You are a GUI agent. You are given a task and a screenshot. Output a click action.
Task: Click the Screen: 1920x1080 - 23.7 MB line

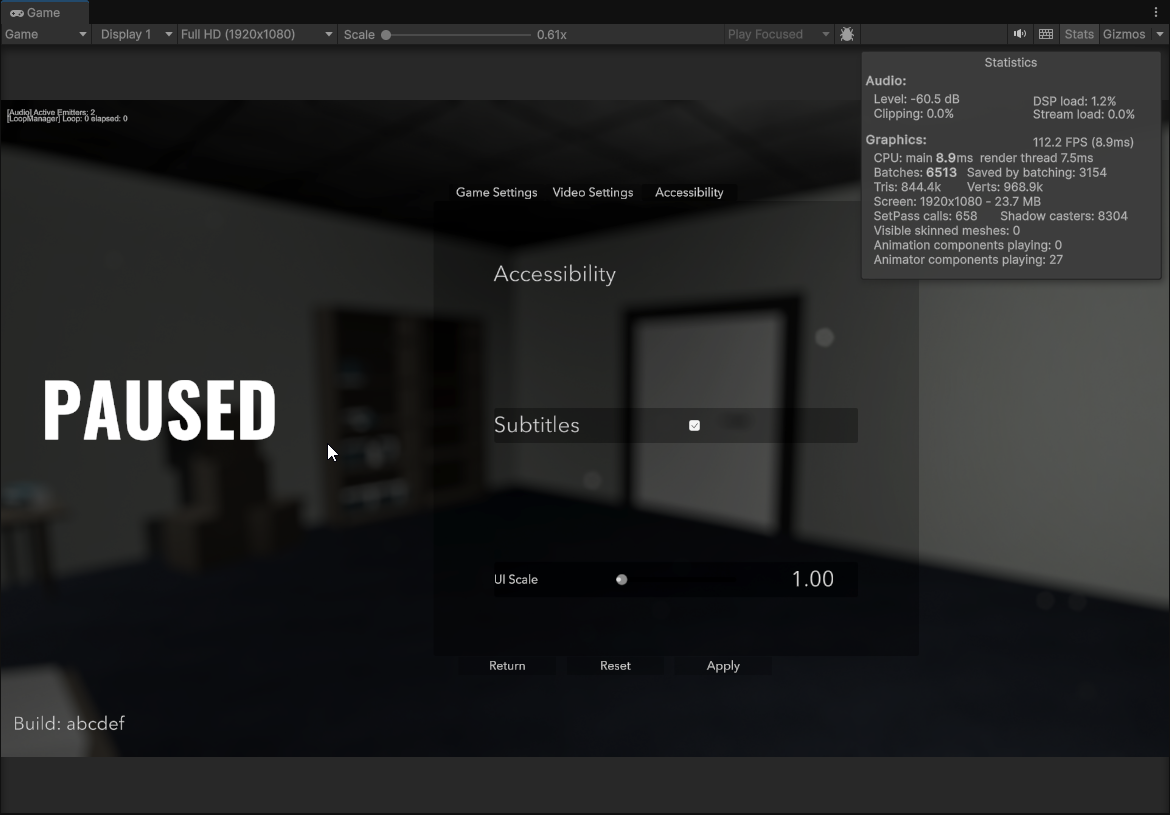click(x=957, y=202)
